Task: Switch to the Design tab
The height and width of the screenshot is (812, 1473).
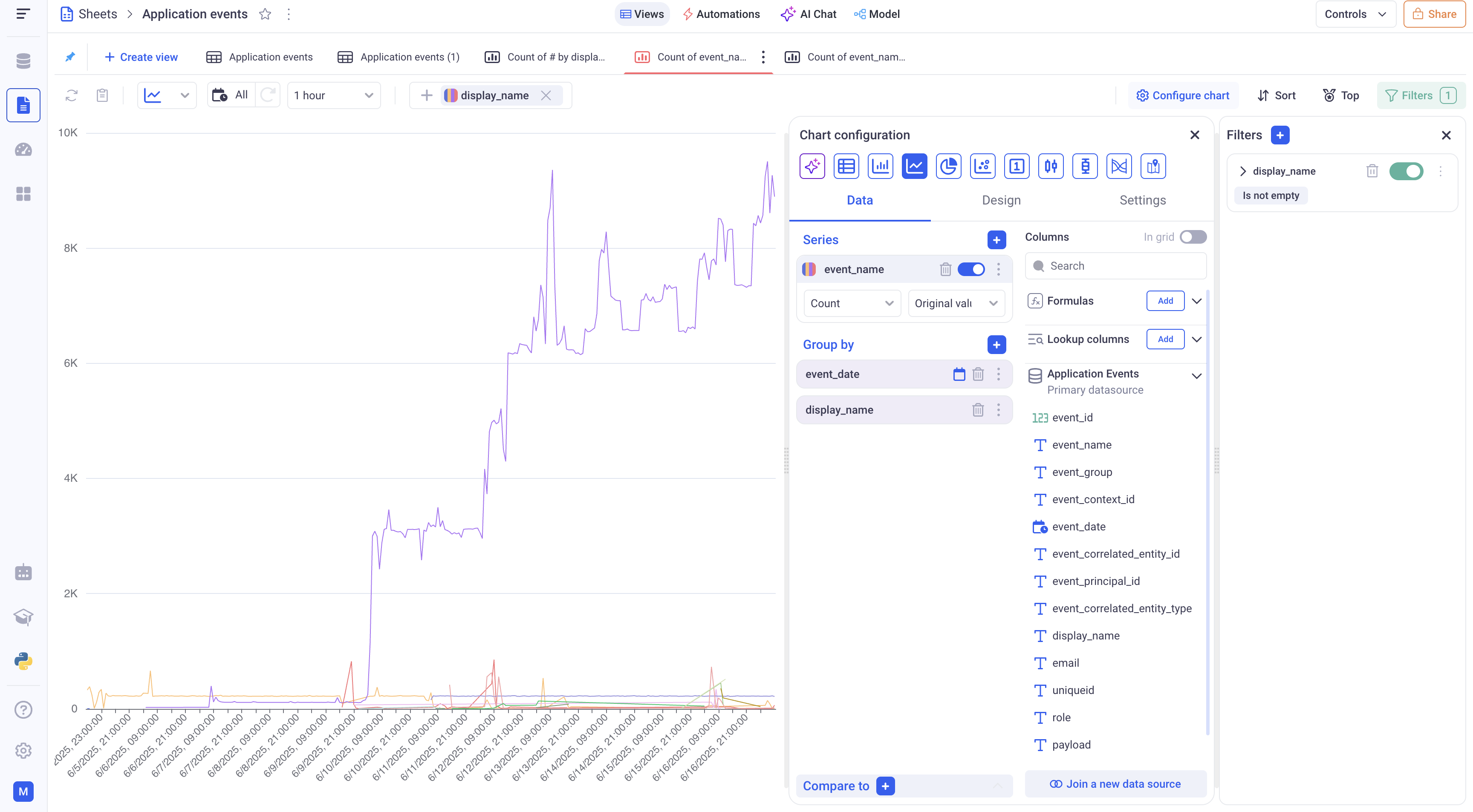Action: (1001, 200)
